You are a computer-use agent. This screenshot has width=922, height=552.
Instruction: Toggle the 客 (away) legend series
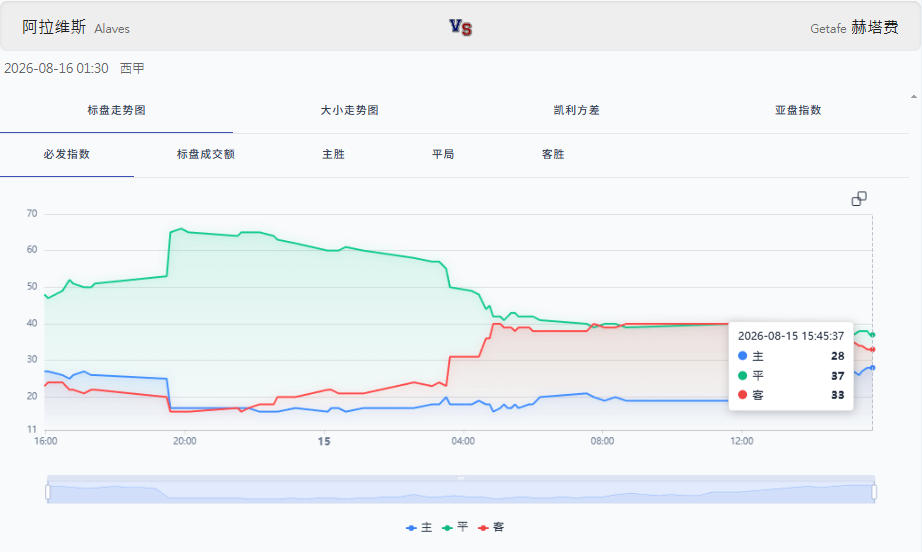(x=491, y=527)
